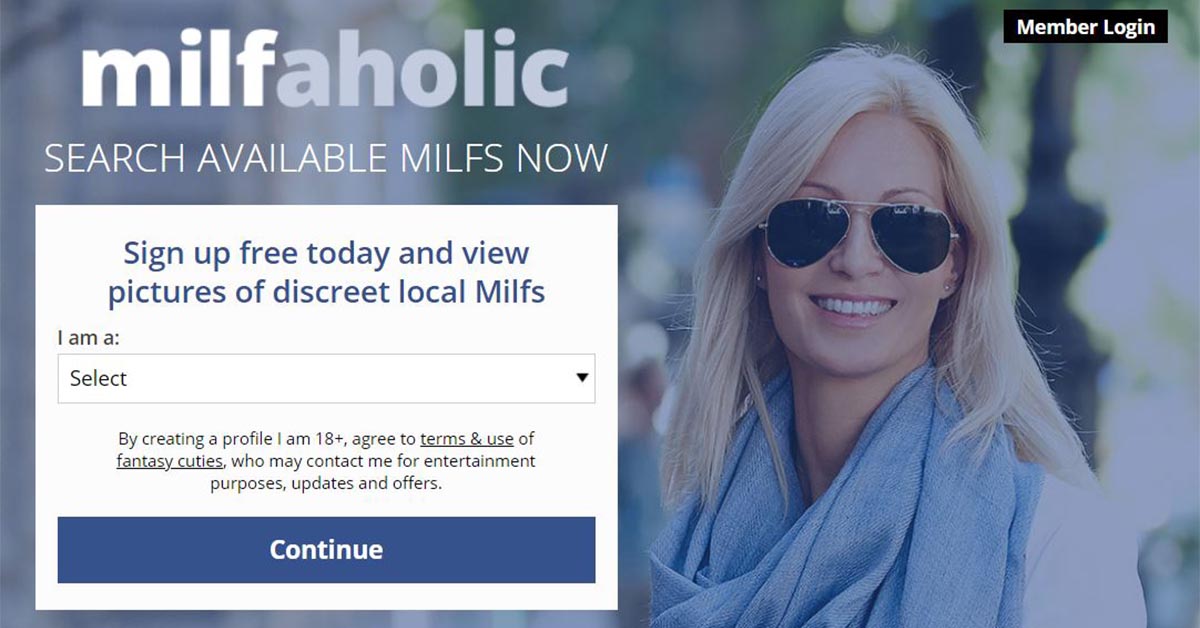Click the 'I am a:' field label
Image resolution: width=1200 pixels, height=628 pixels.
point(89,338)
